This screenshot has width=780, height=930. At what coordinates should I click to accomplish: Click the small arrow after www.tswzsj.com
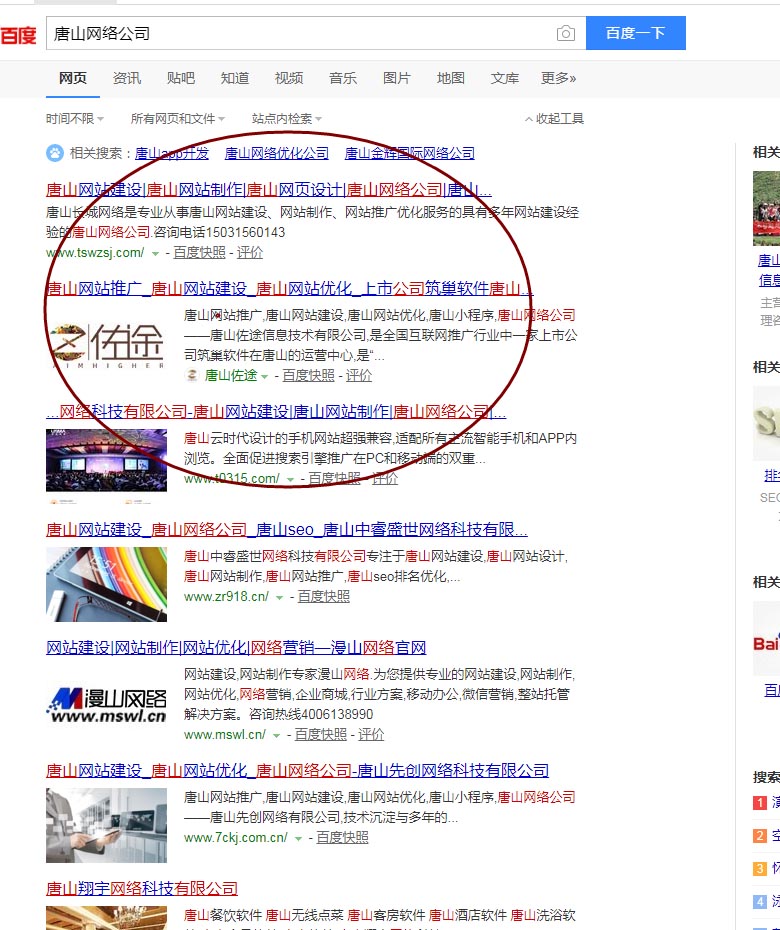[x=155, y=253]
